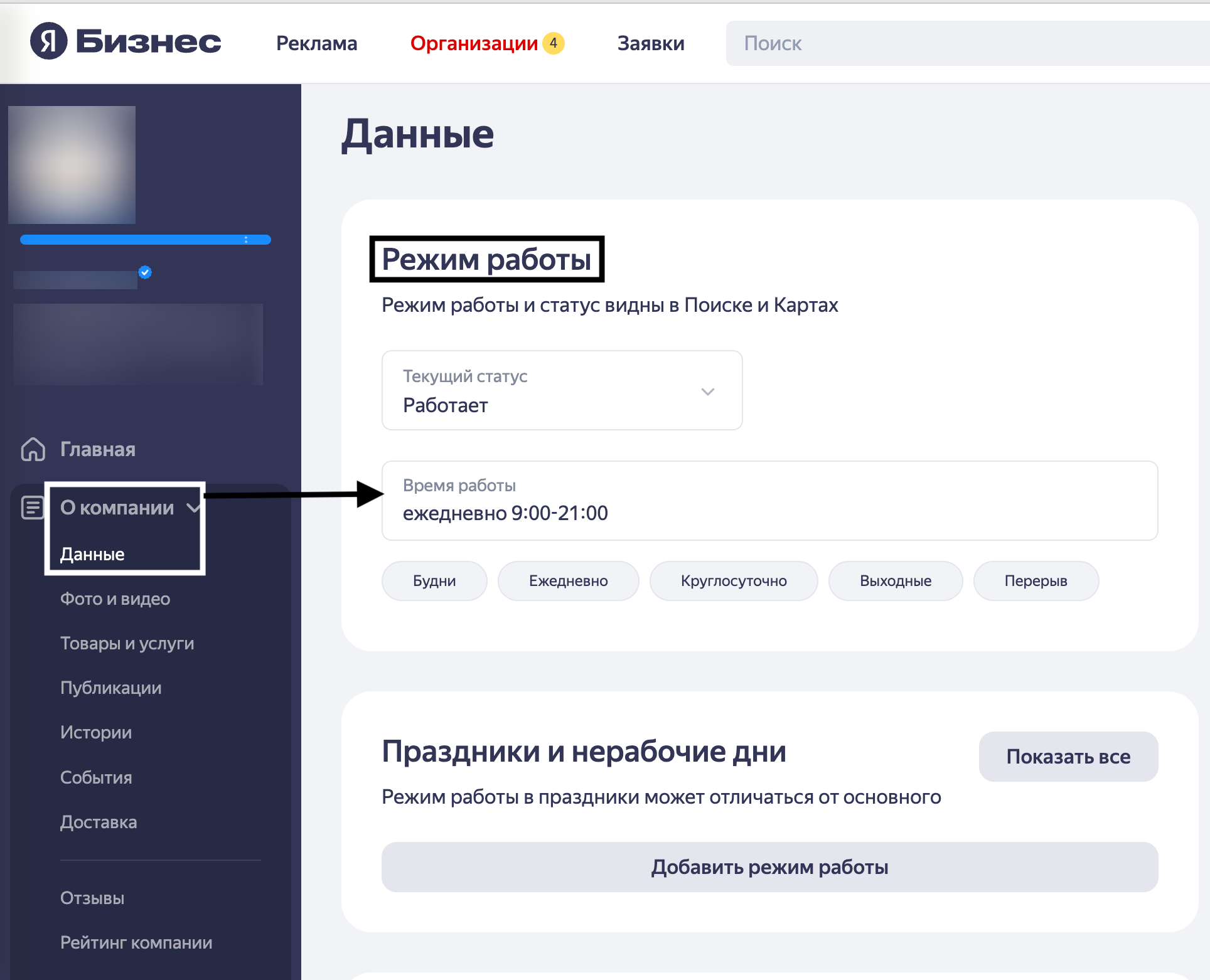The height and width of the screenshot is (980, 1210).
Task: Click Добавить режим работы button
Action: click(769, 867)
